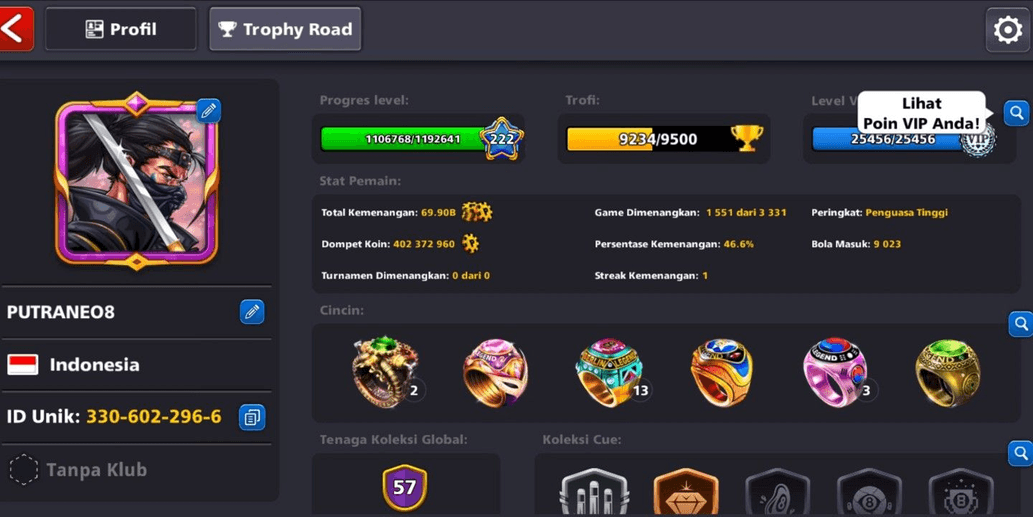Open the samurai avatar picture
Screen dimensions: 1033x517
click(x=136, y=181)
